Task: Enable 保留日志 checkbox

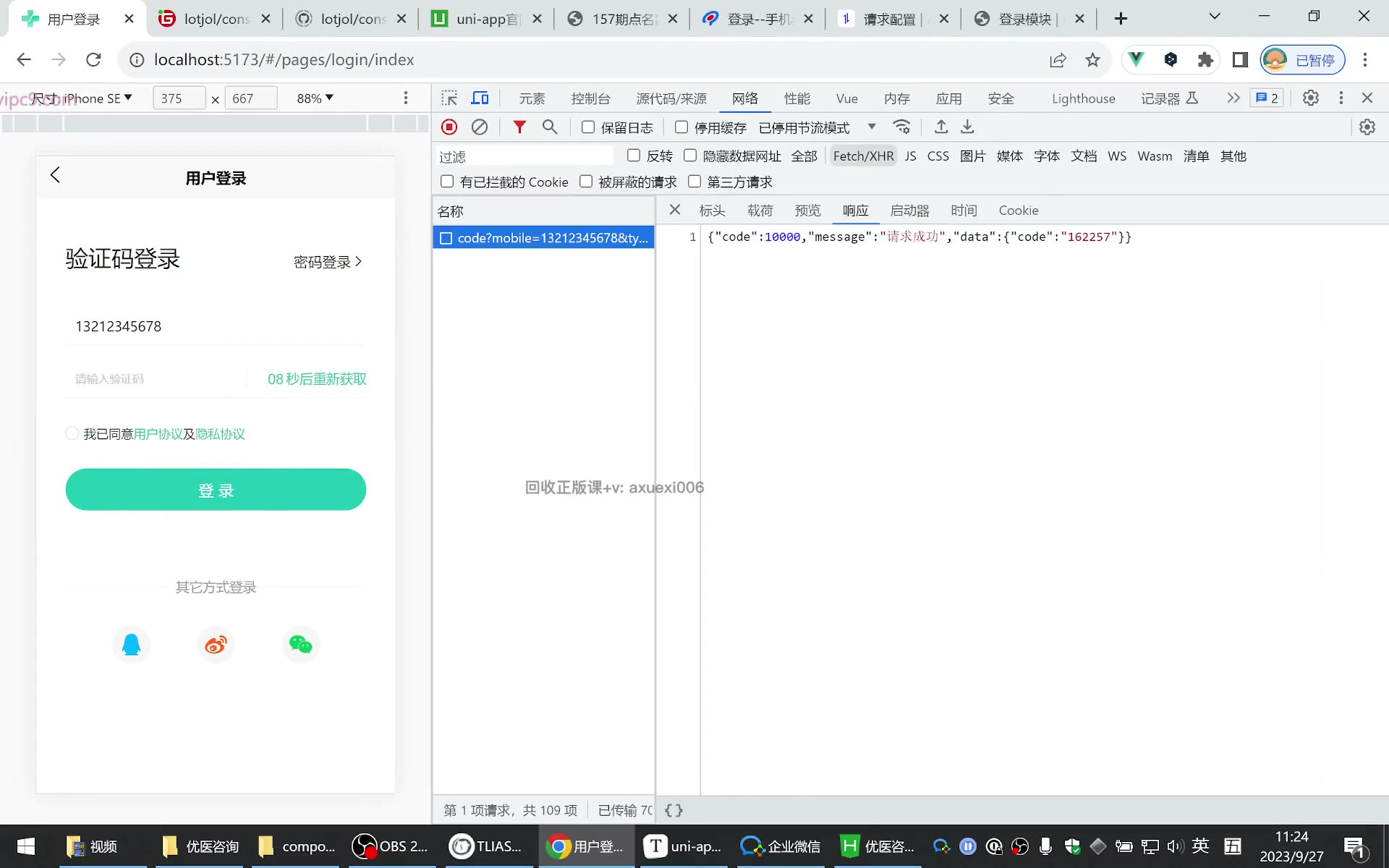Action: click(588, 127)
